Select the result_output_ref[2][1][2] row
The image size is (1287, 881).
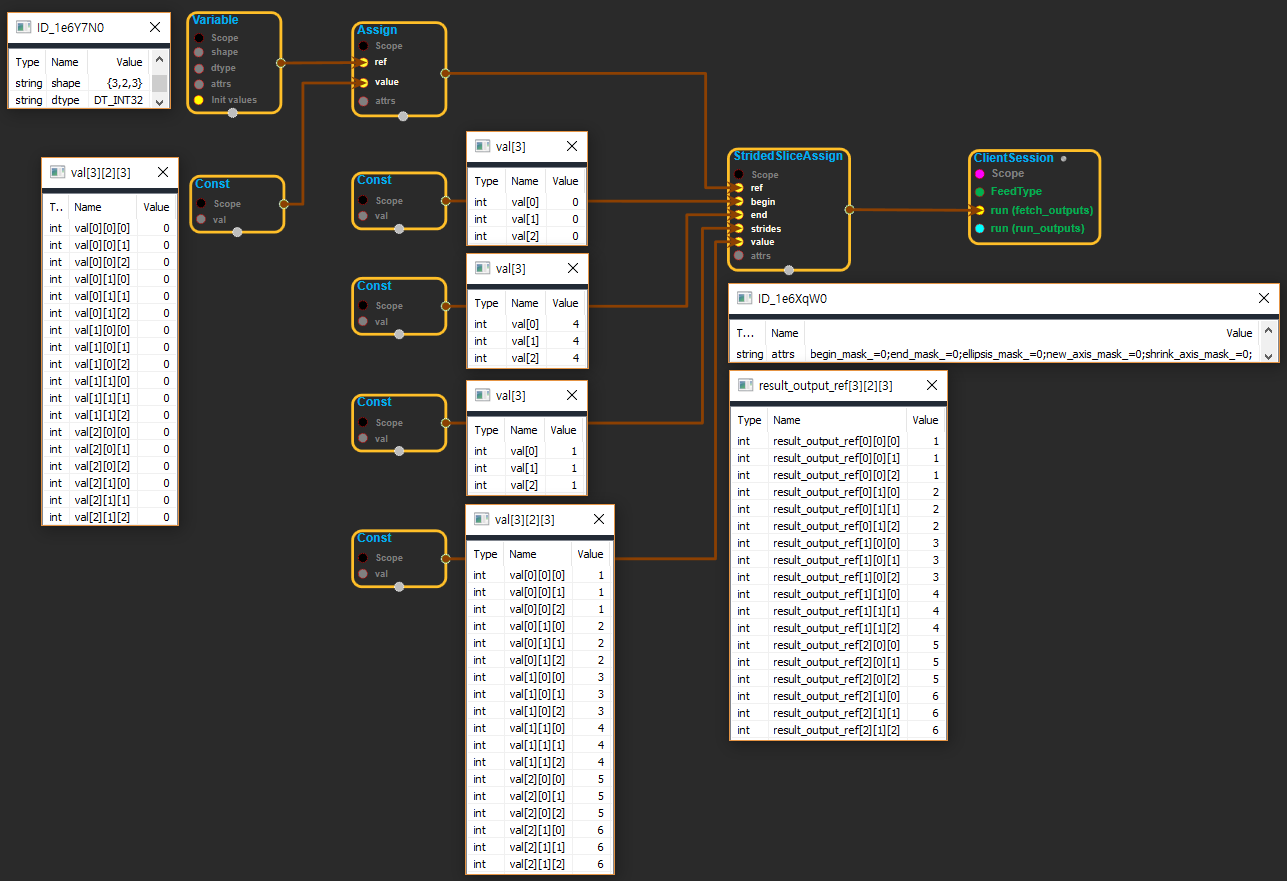(x=837, y=730)
